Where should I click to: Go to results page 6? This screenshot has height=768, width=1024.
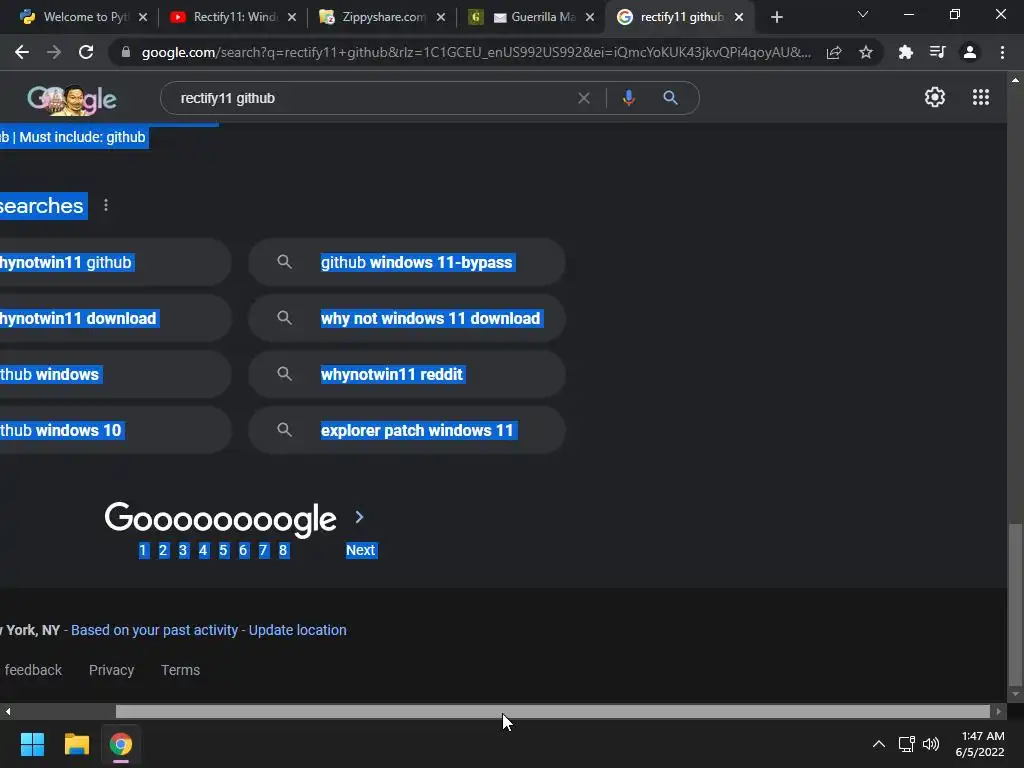coord(244,551)
